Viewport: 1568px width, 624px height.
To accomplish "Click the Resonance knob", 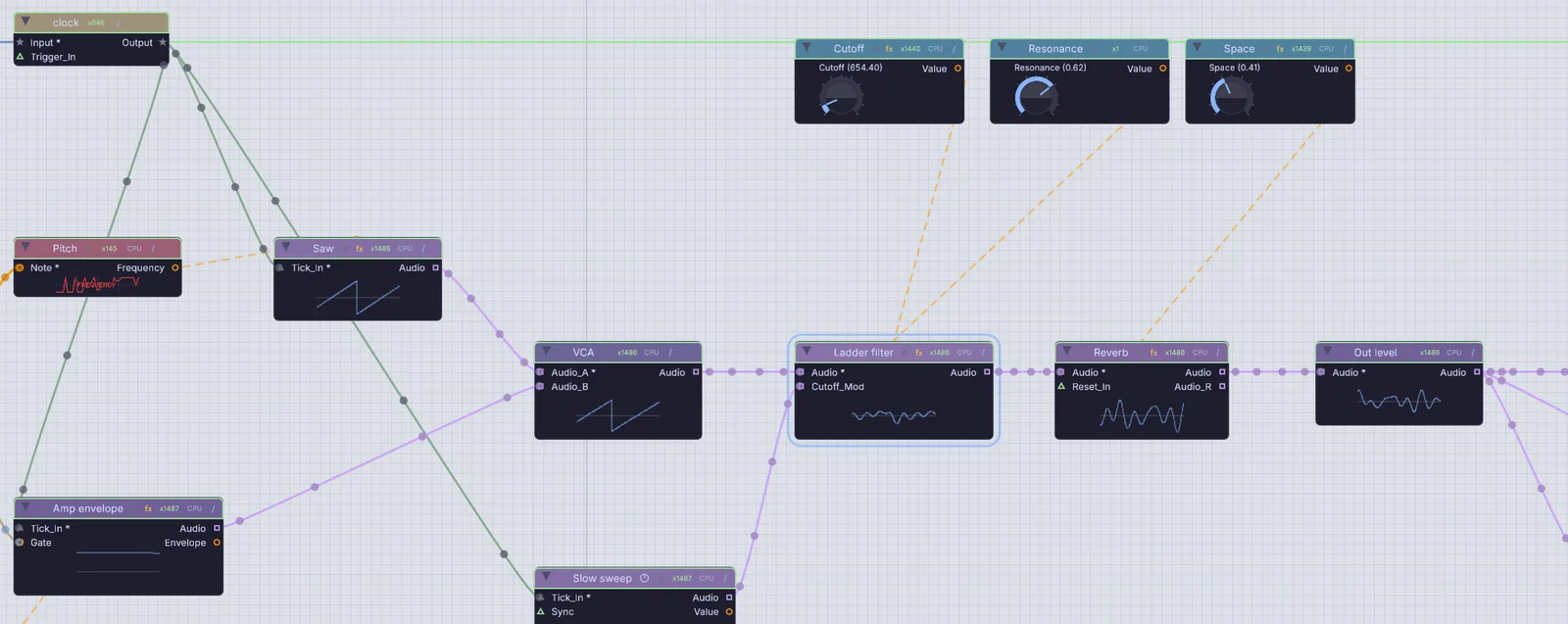I will [x=1037, y=97].
